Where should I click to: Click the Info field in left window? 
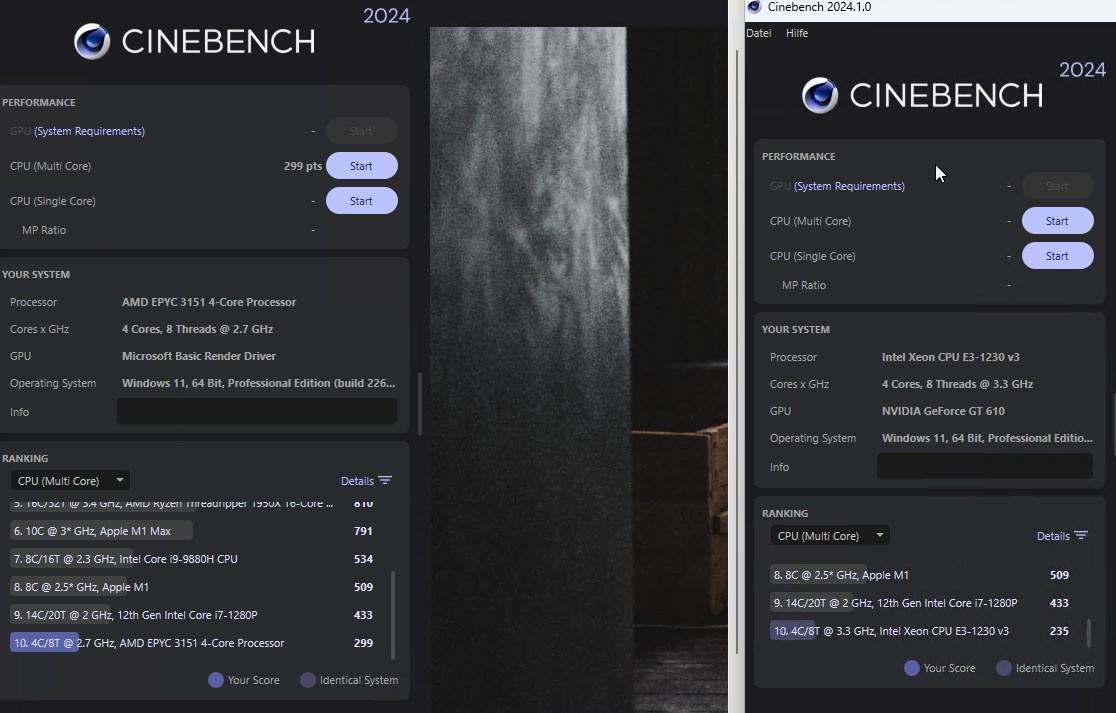tap(257, 411)
